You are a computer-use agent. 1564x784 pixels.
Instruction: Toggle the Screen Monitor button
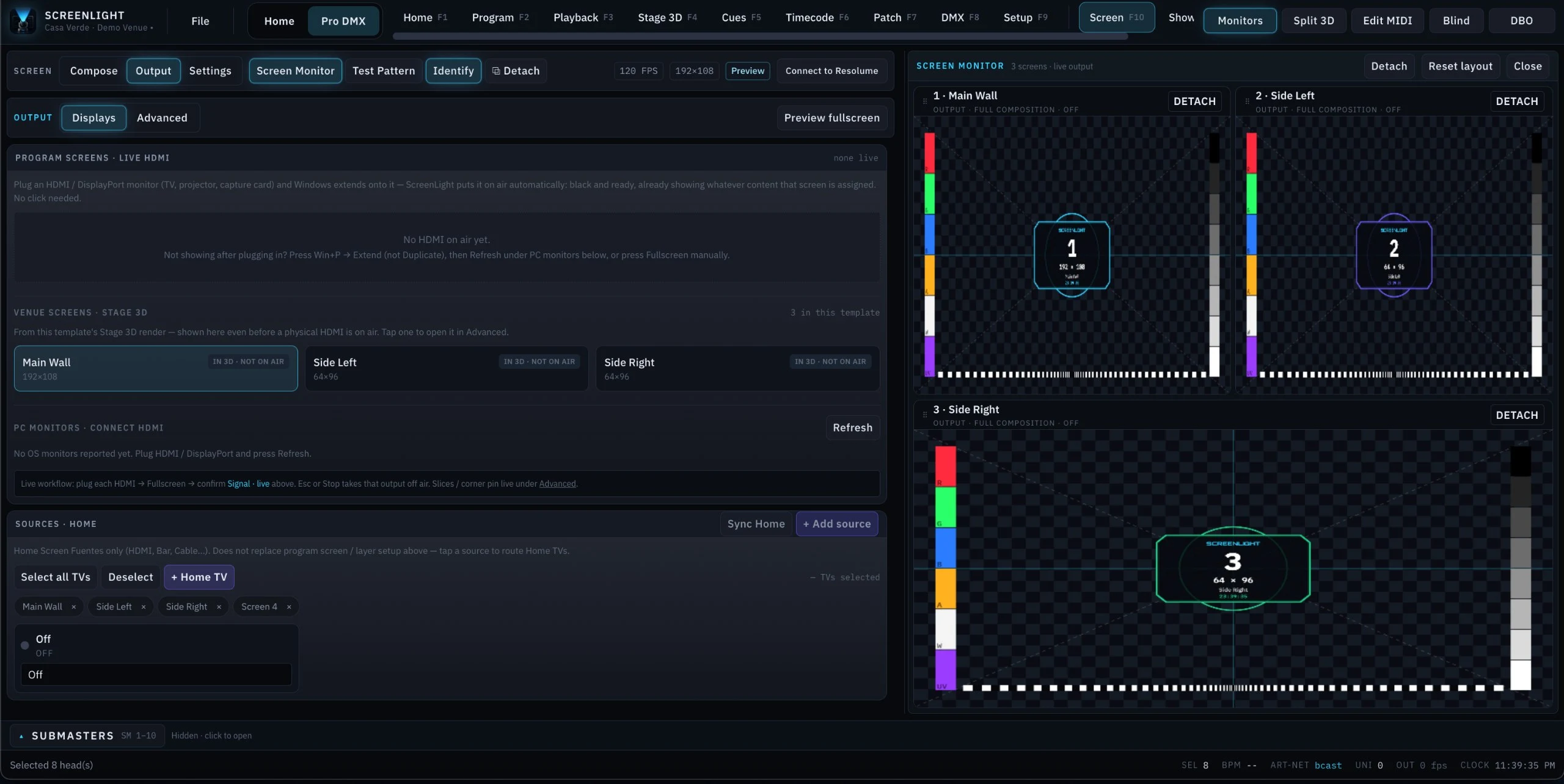pos(295,71)
